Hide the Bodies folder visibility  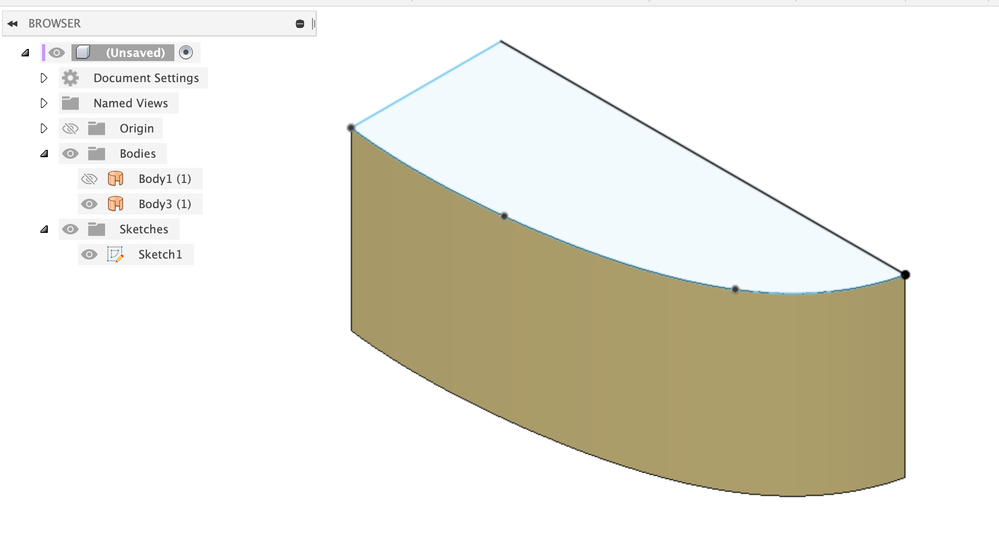[x=70, y=153]
